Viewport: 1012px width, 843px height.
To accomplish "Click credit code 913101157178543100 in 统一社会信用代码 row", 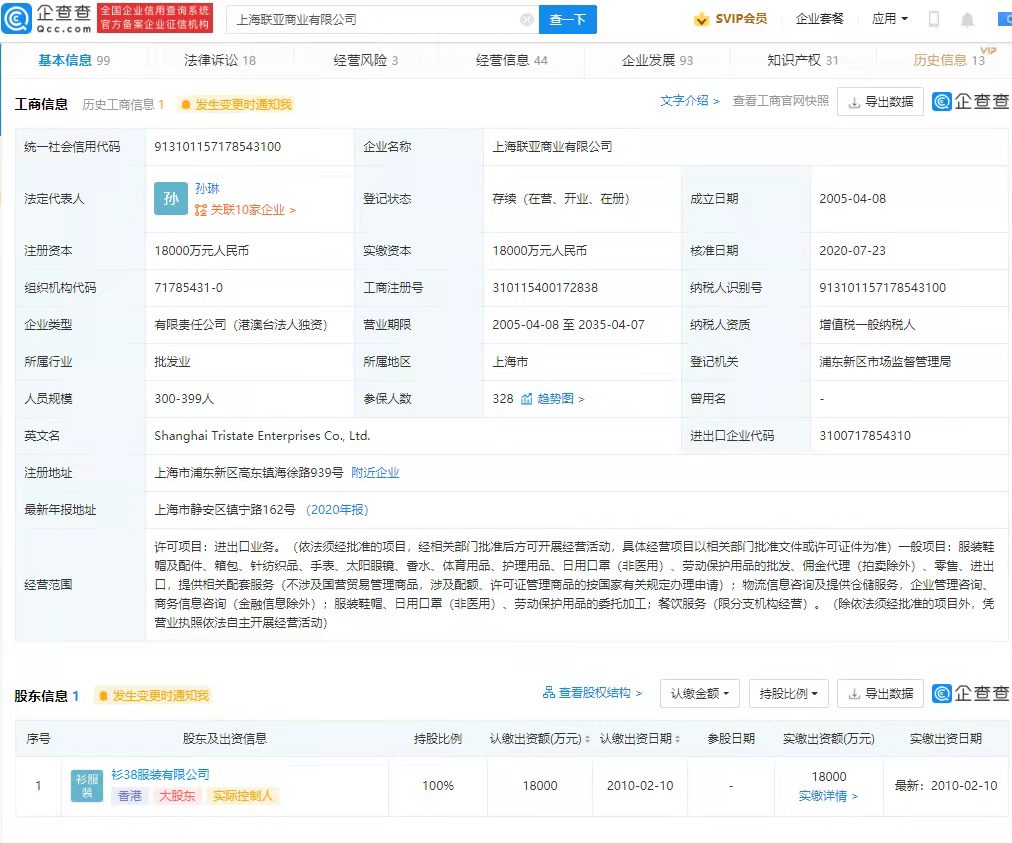I will [x=218, y=147].
